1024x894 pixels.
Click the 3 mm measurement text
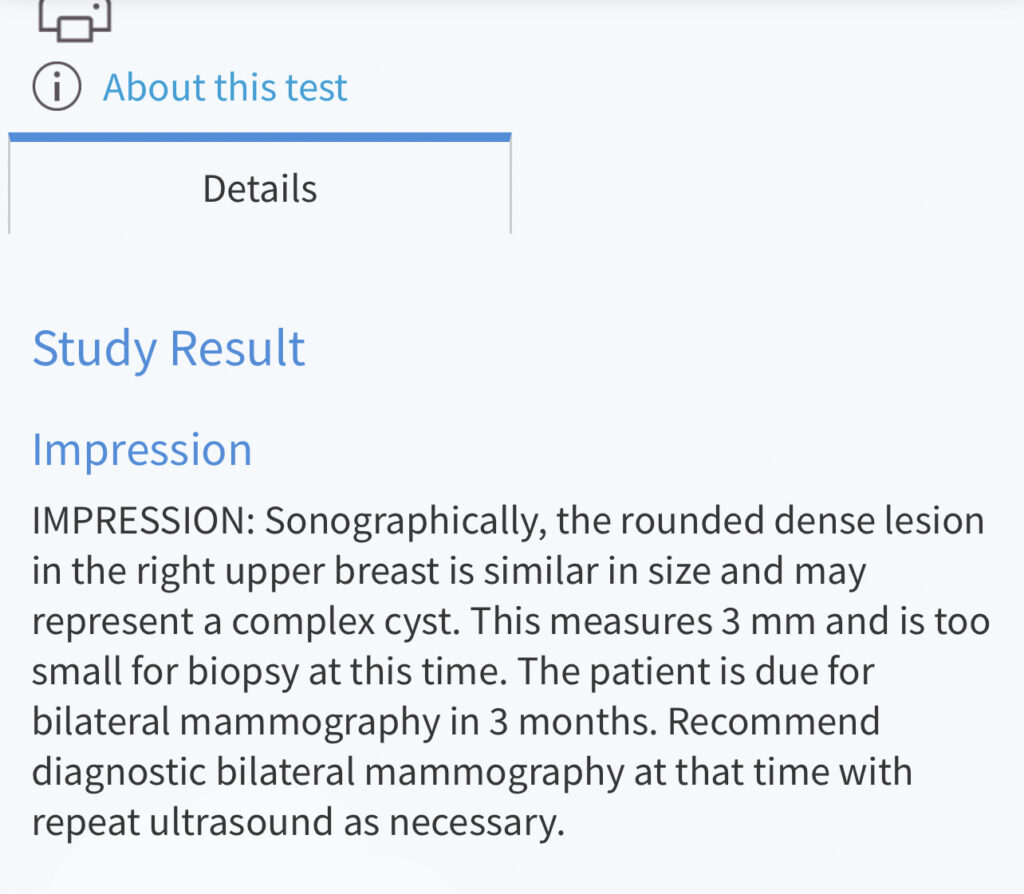(x=768, y=622)
